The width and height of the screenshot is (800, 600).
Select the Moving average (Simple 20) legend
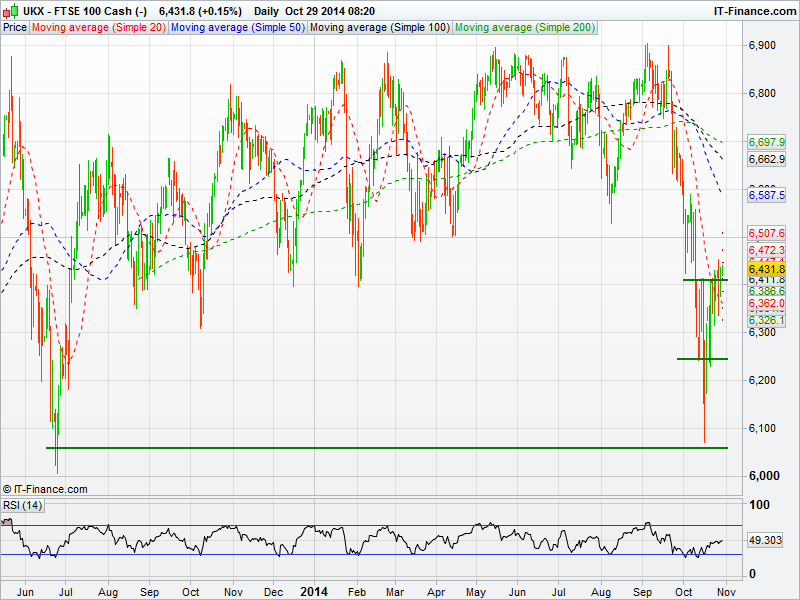99,28
